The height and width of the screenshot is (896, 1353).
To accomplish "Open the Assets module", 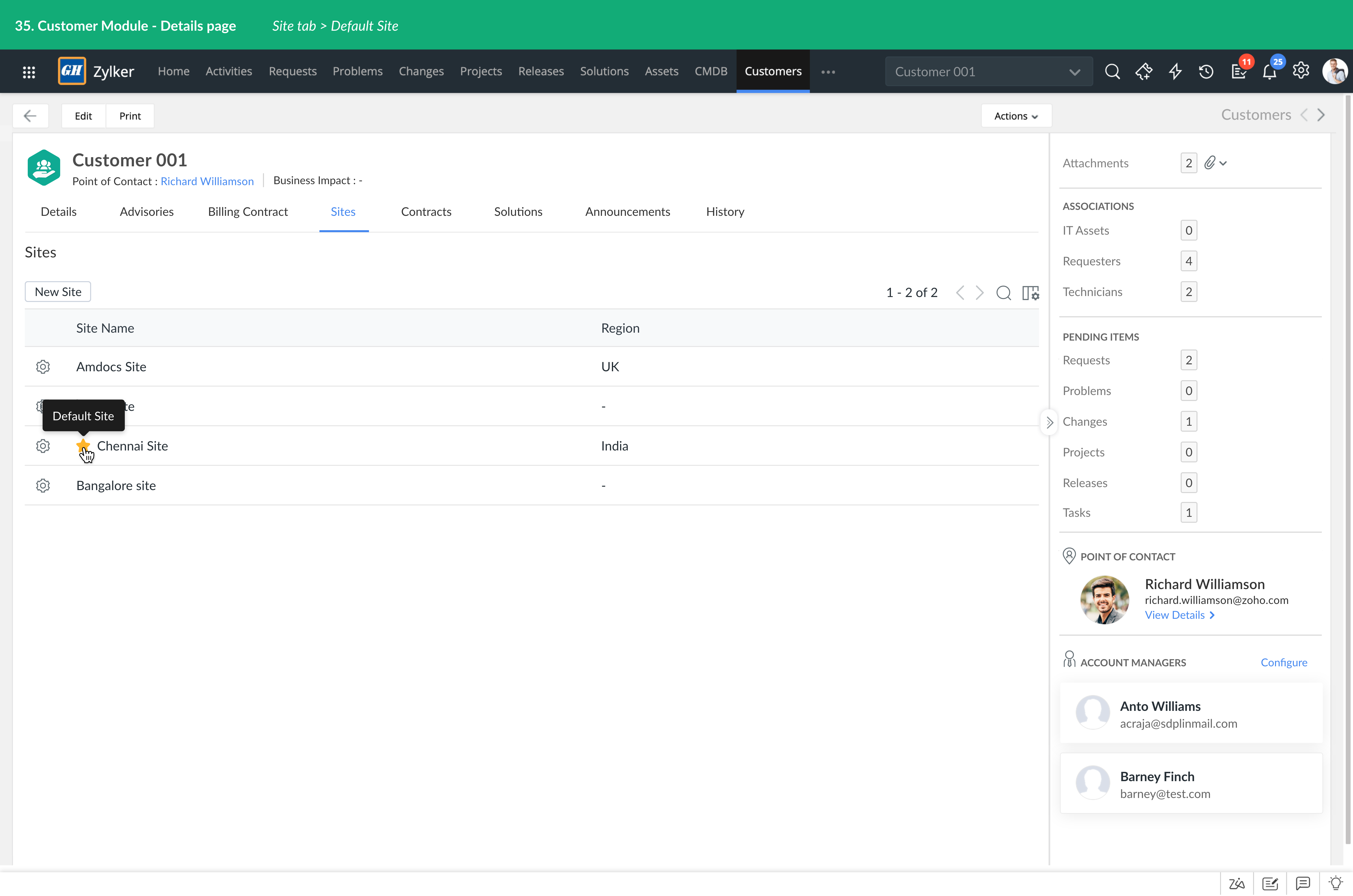I will [x=661, y=72].
